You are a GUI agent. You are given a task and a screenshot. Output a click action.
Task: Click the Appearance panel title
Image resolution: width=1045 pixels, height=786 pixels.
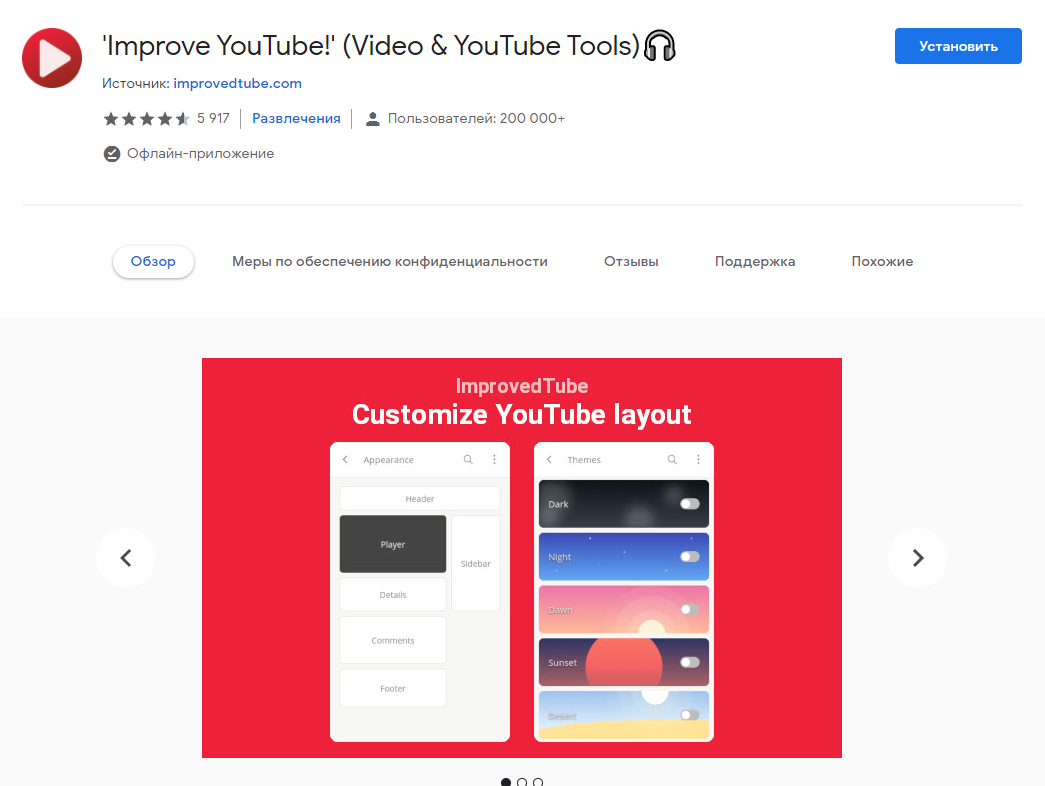[389, 460]
